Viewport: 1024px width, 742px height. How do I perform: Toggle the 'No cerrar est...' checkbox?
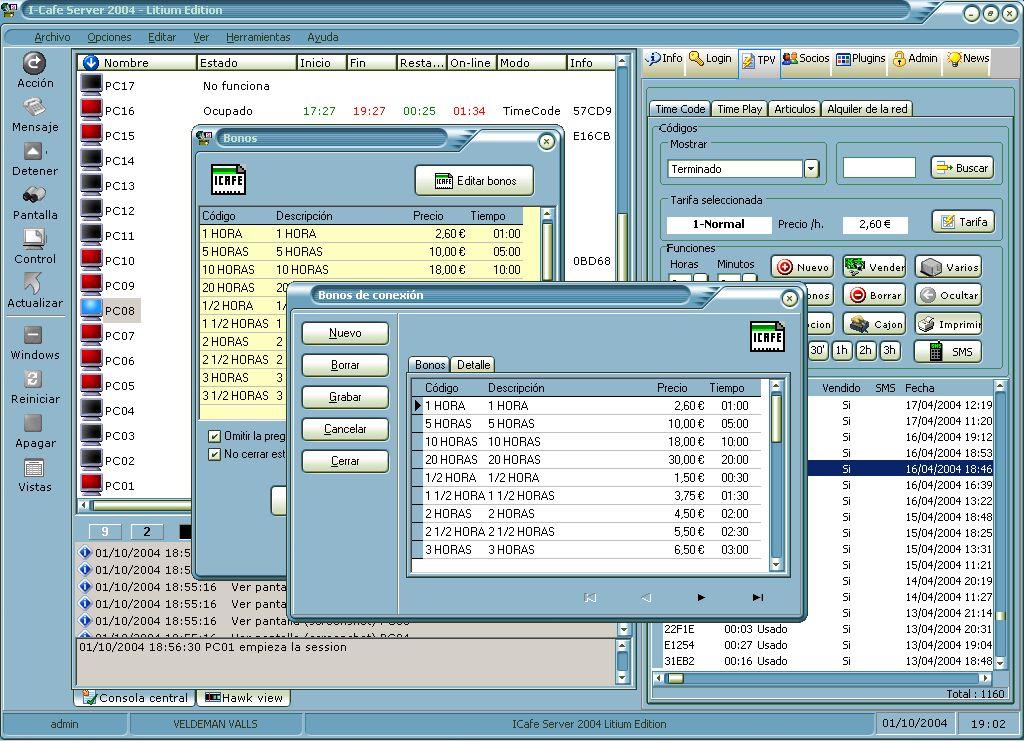tap(214, 453)
